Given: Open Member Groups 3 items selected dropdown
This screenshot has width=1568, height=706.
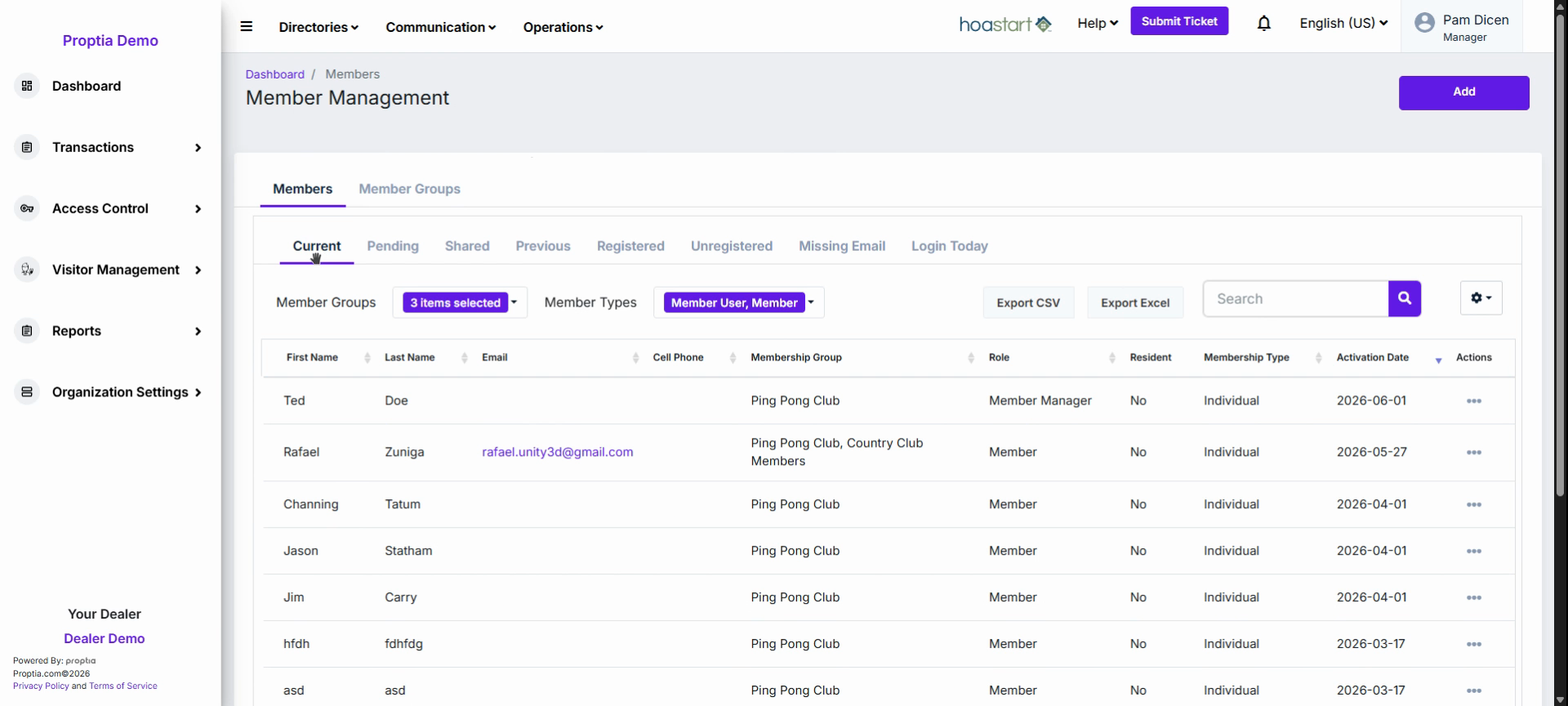Looking at the screenshot, I should (x=460, y=302).
